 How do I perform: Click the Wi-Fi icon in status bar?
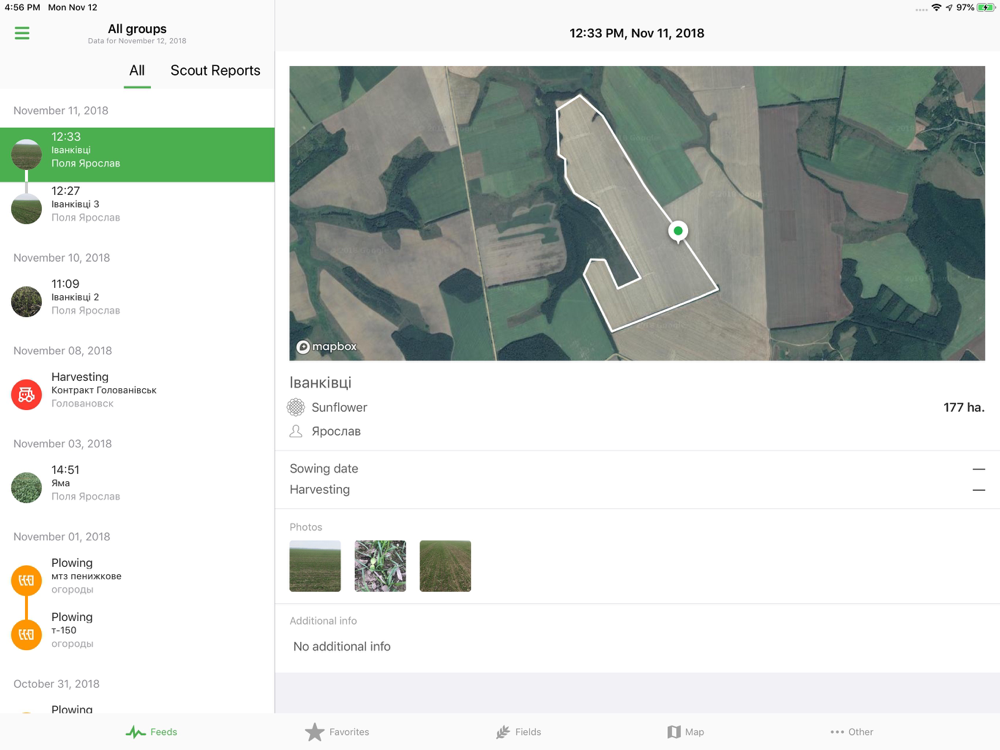[x=936, y=8]
